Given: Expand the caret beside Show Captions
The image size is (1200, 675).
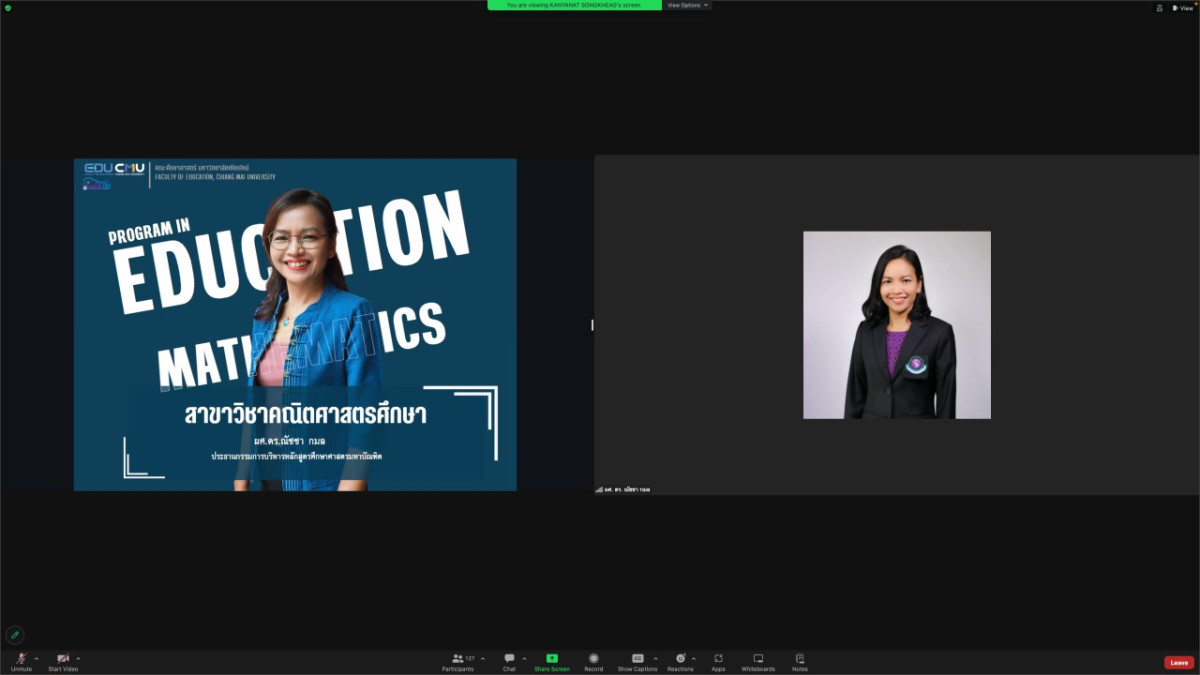Looking at the screenshot, I should [655, 658].
